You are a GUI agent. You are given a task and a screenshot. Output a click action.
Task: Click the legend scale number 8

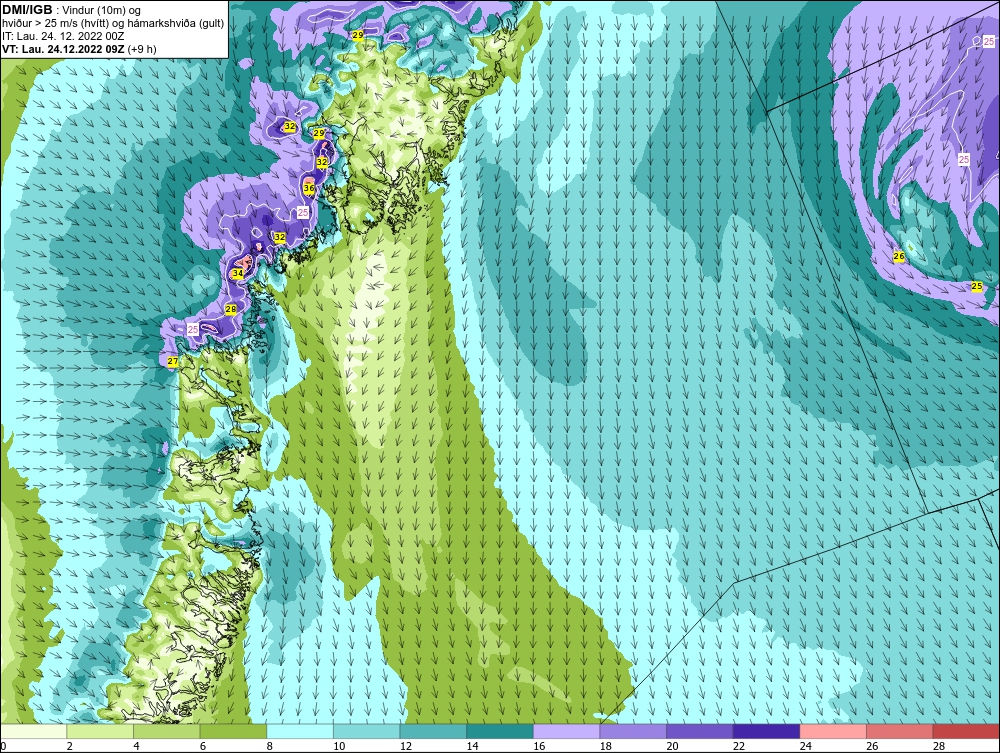click(270, 746)
